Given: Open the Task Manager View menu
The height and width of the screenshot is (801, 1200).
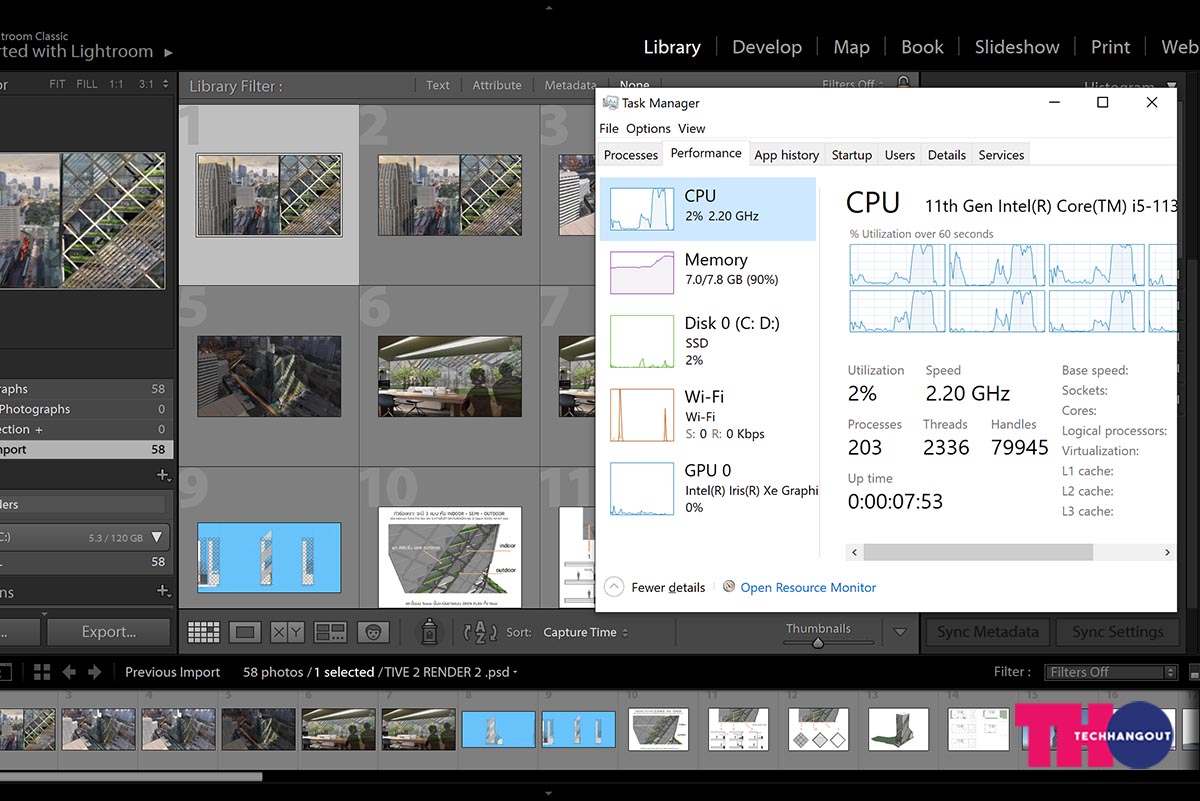Looking at the screenshot, I should [x=691, y=128].
